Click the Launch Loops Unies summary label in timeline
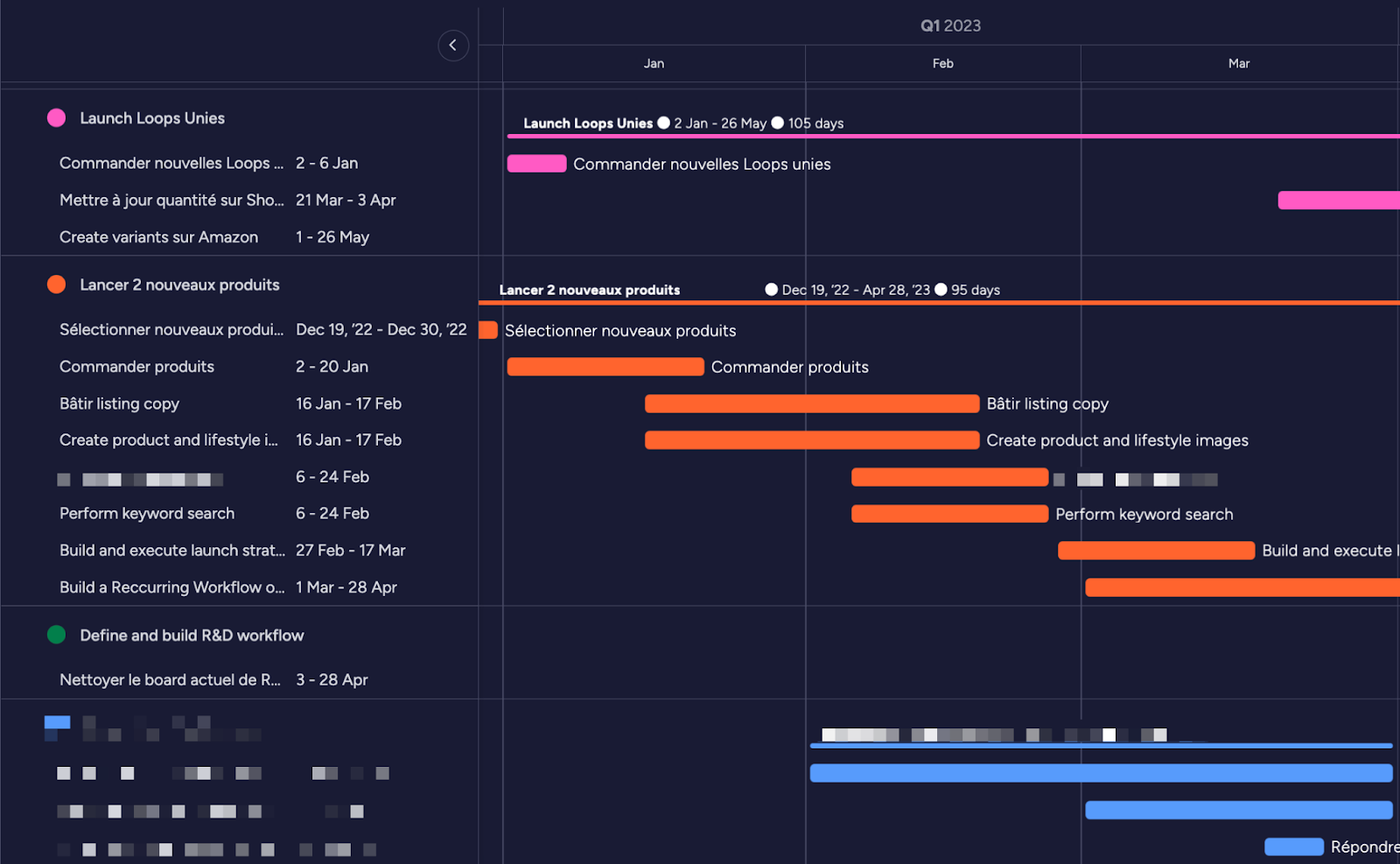 [x=588, y=123]
